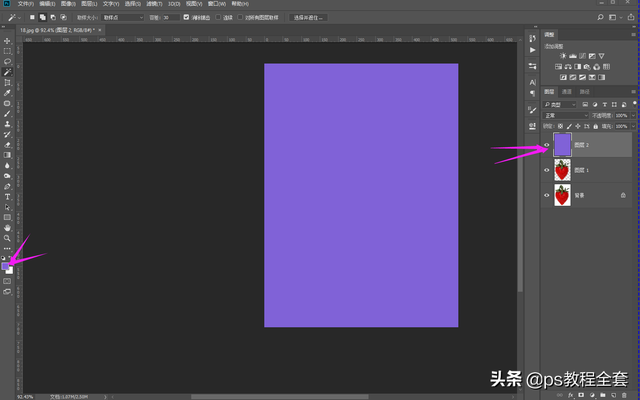Image resolution: width=640 pixels, height=400 pixels.
Task: Open the layer filter type dropdown
Action: pos(559,104)
